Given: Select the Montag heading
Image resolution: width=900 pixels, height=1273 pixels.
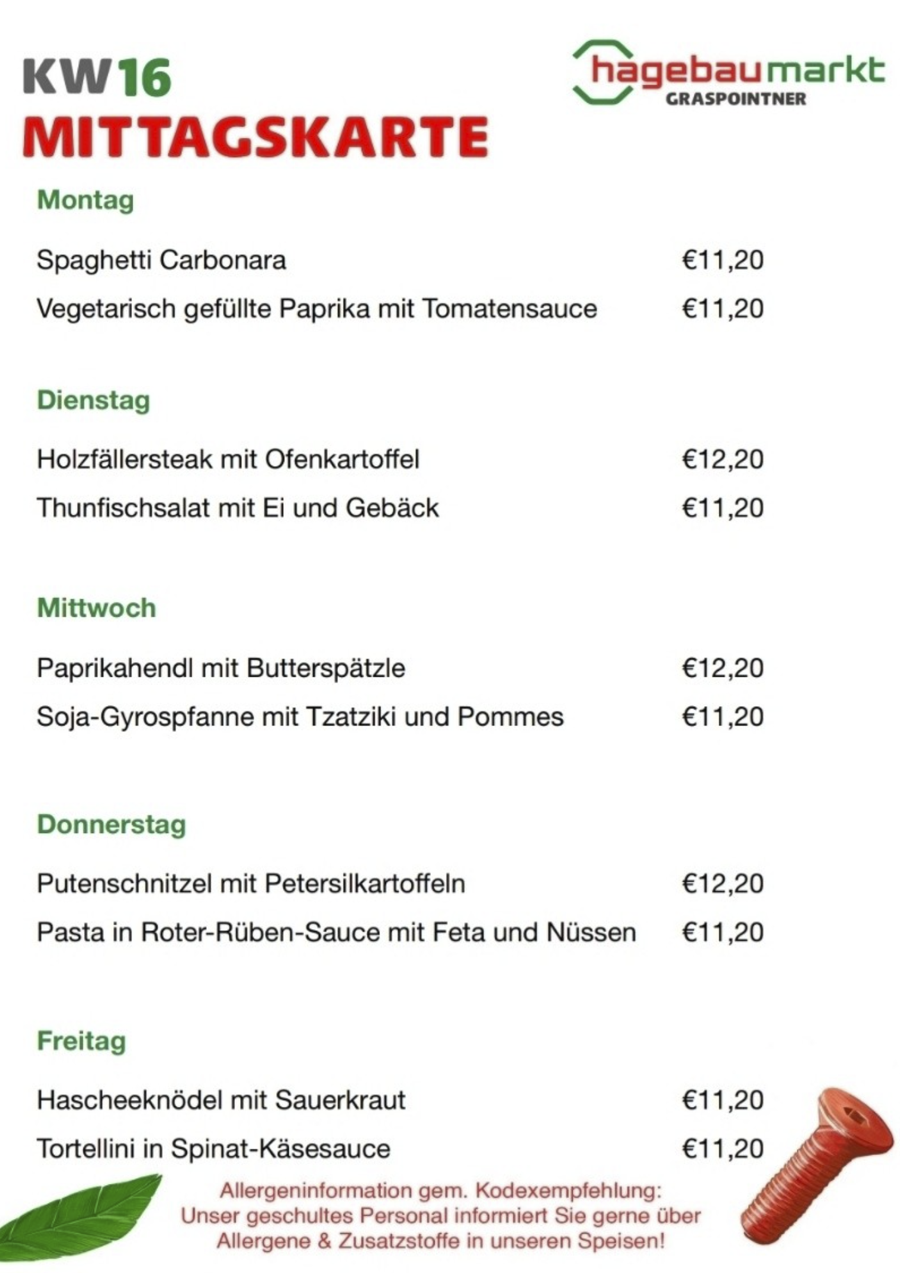Looking at the screenshot, I should click(x=85, y=200).
